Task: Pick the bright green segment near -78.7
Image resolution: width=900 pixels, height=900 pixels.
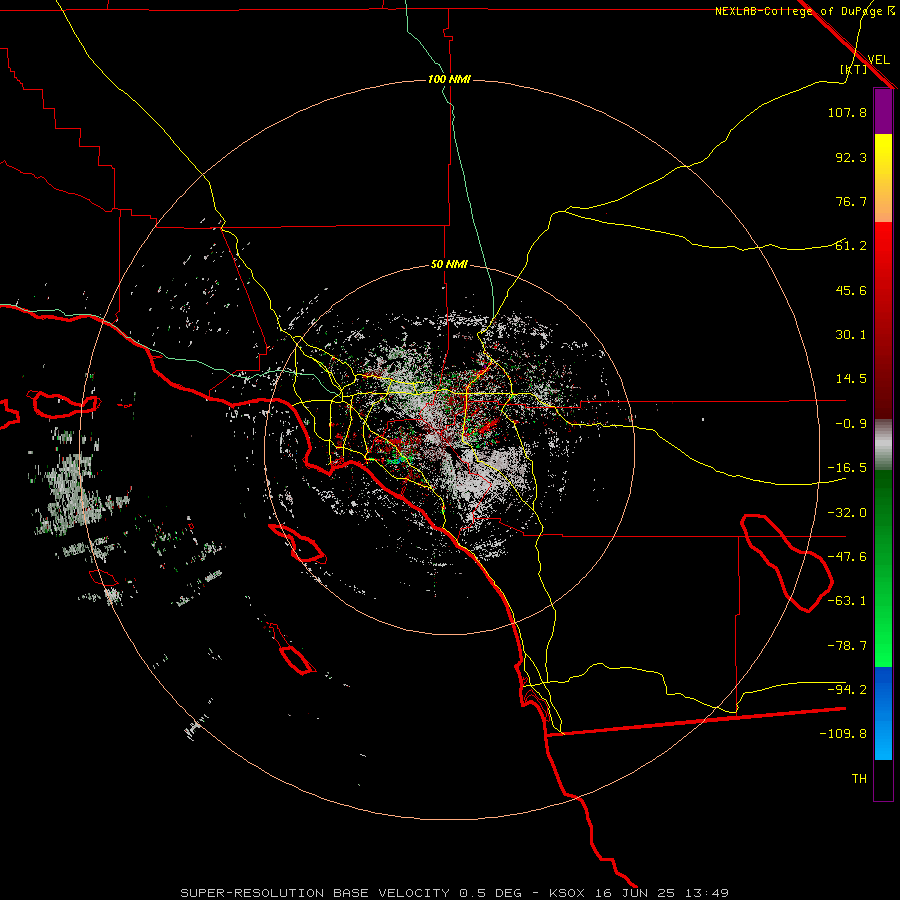Action: pyautogui.click(x=883, y=646)
